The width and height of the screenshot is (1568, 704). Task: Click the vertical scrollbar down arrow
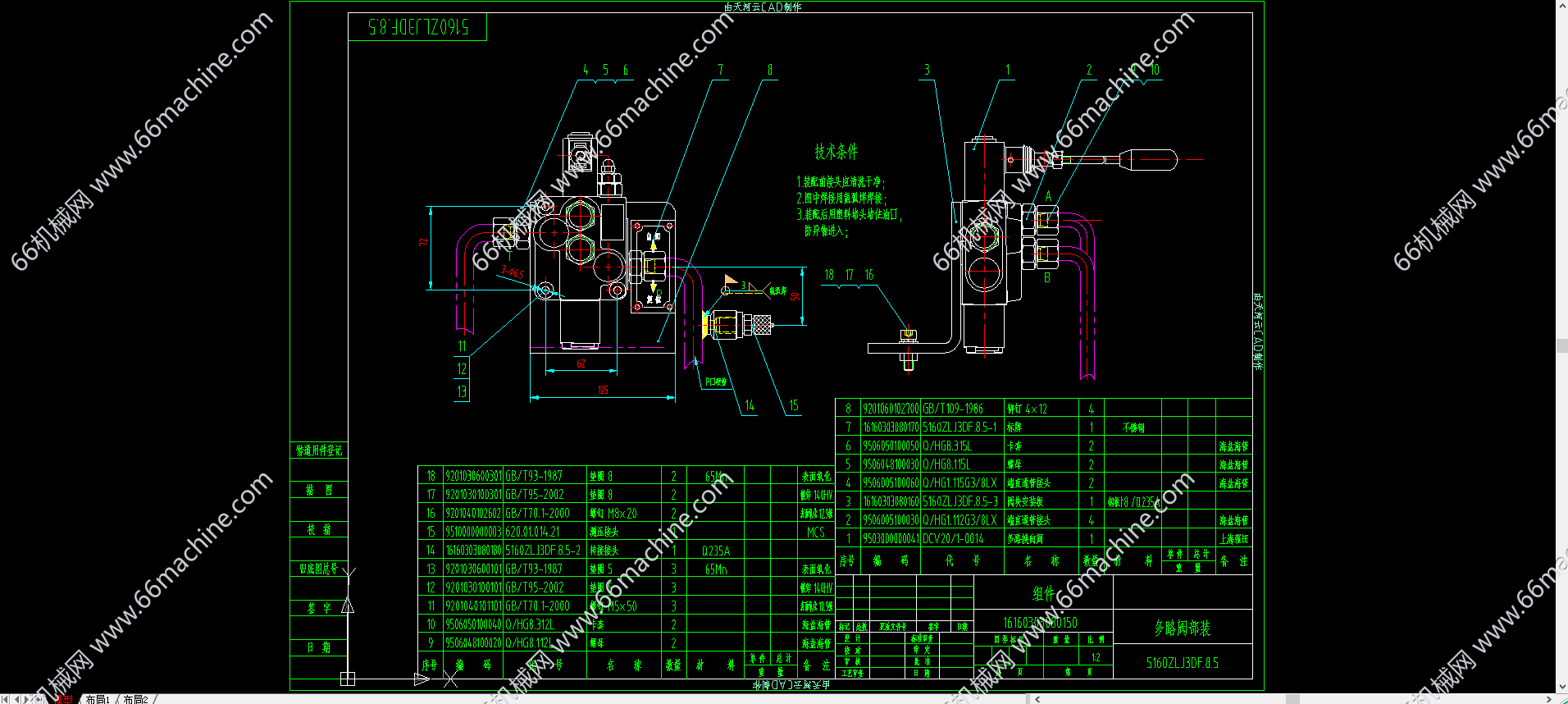(1561, 688)
